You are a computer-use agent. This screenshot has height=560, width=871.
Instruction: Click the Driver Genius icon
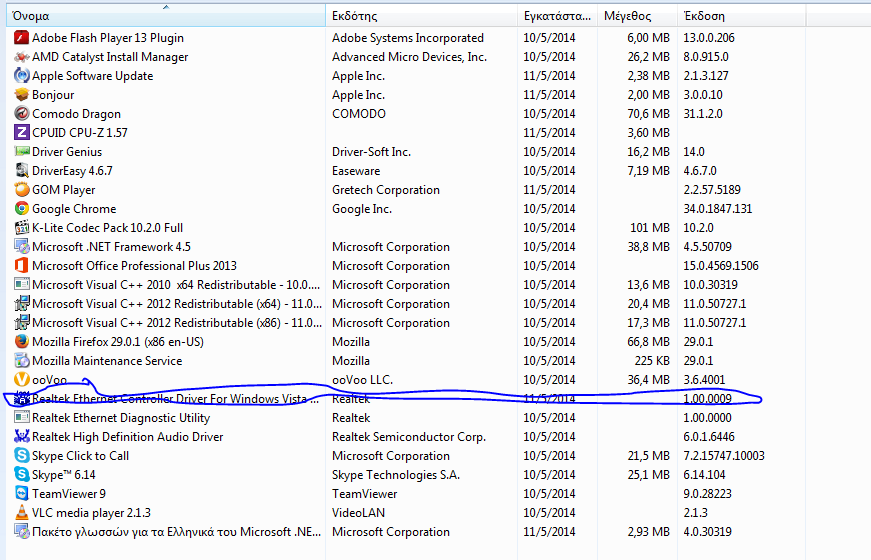point(22,151)
